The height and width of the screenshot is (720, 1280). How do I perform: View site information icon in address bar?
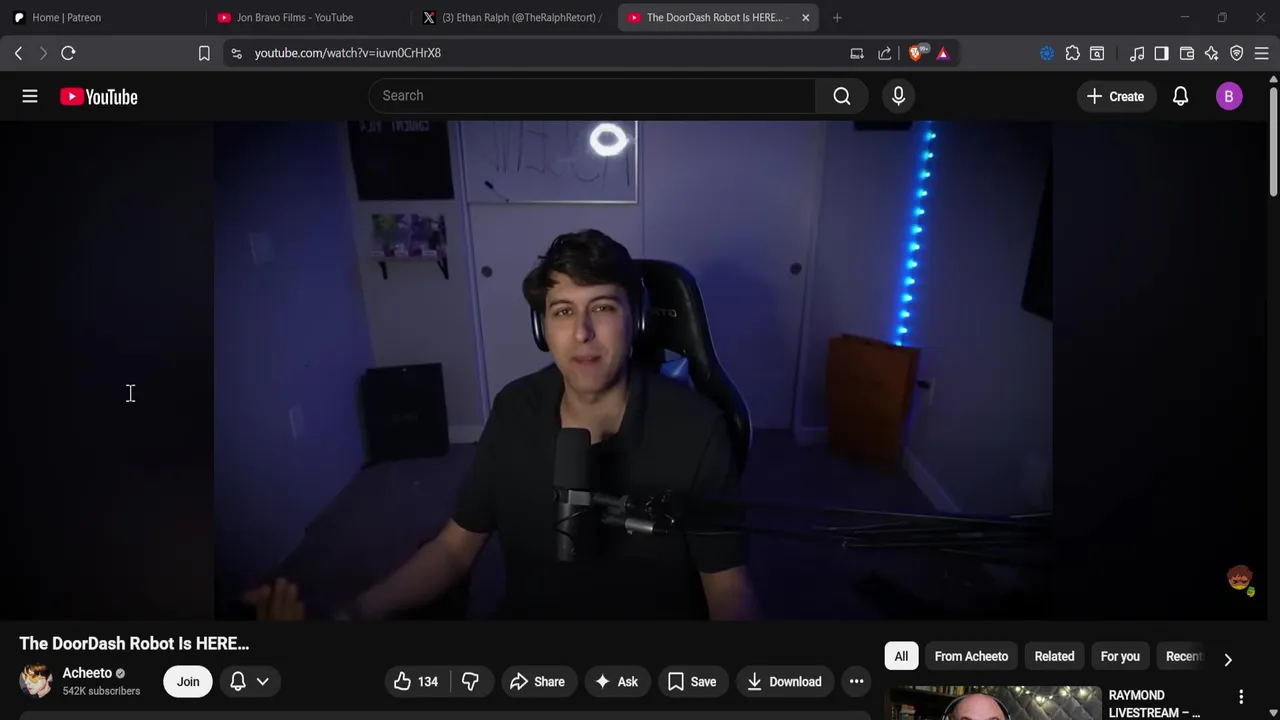click(x=236, y=53)
